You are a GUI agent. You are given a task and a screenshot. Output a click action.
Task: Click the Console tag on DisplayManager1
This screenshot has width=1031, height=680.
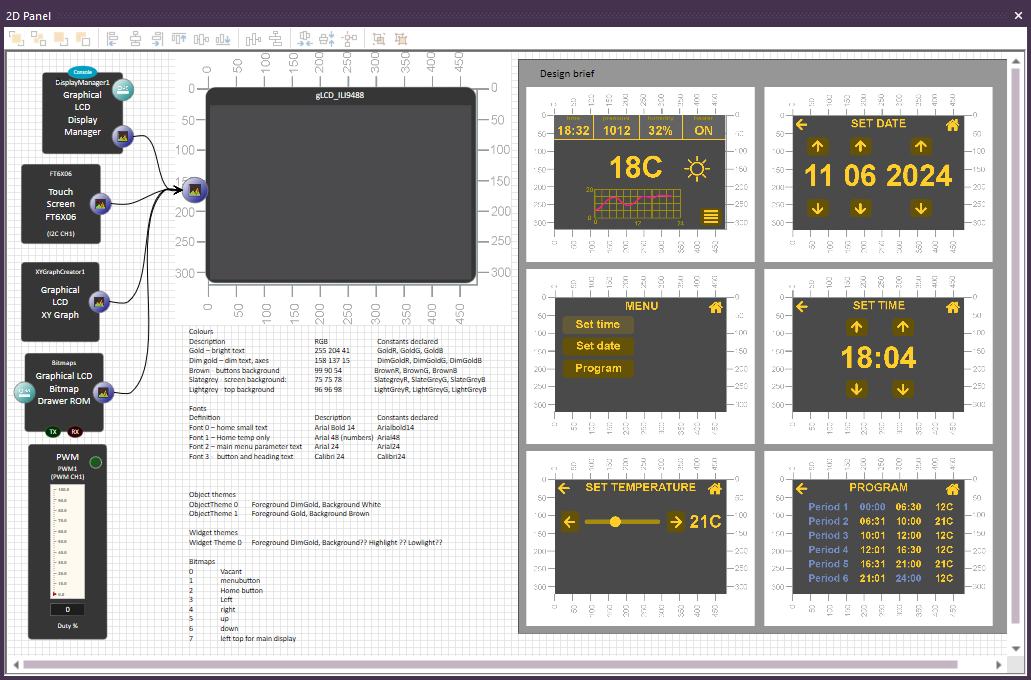(x=82, y=72)
